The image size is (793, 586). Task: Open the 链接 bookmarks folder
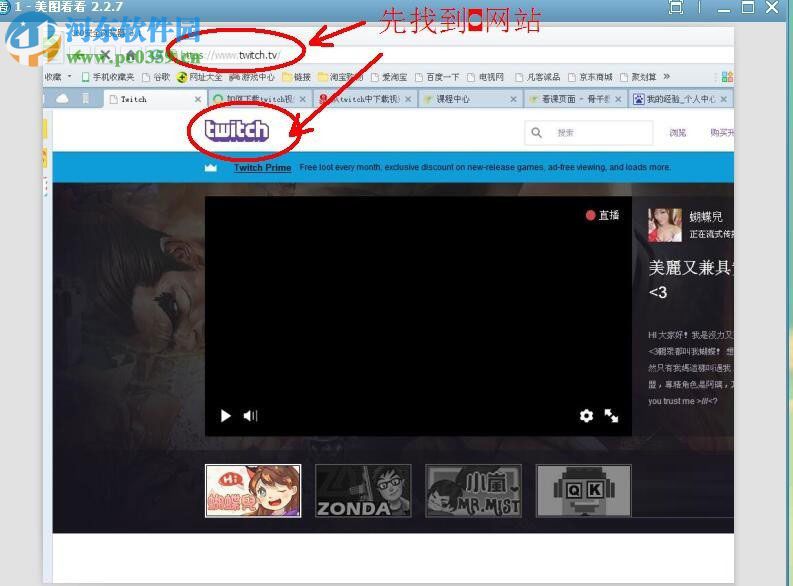pyautogui.click(x=296, y=77)
